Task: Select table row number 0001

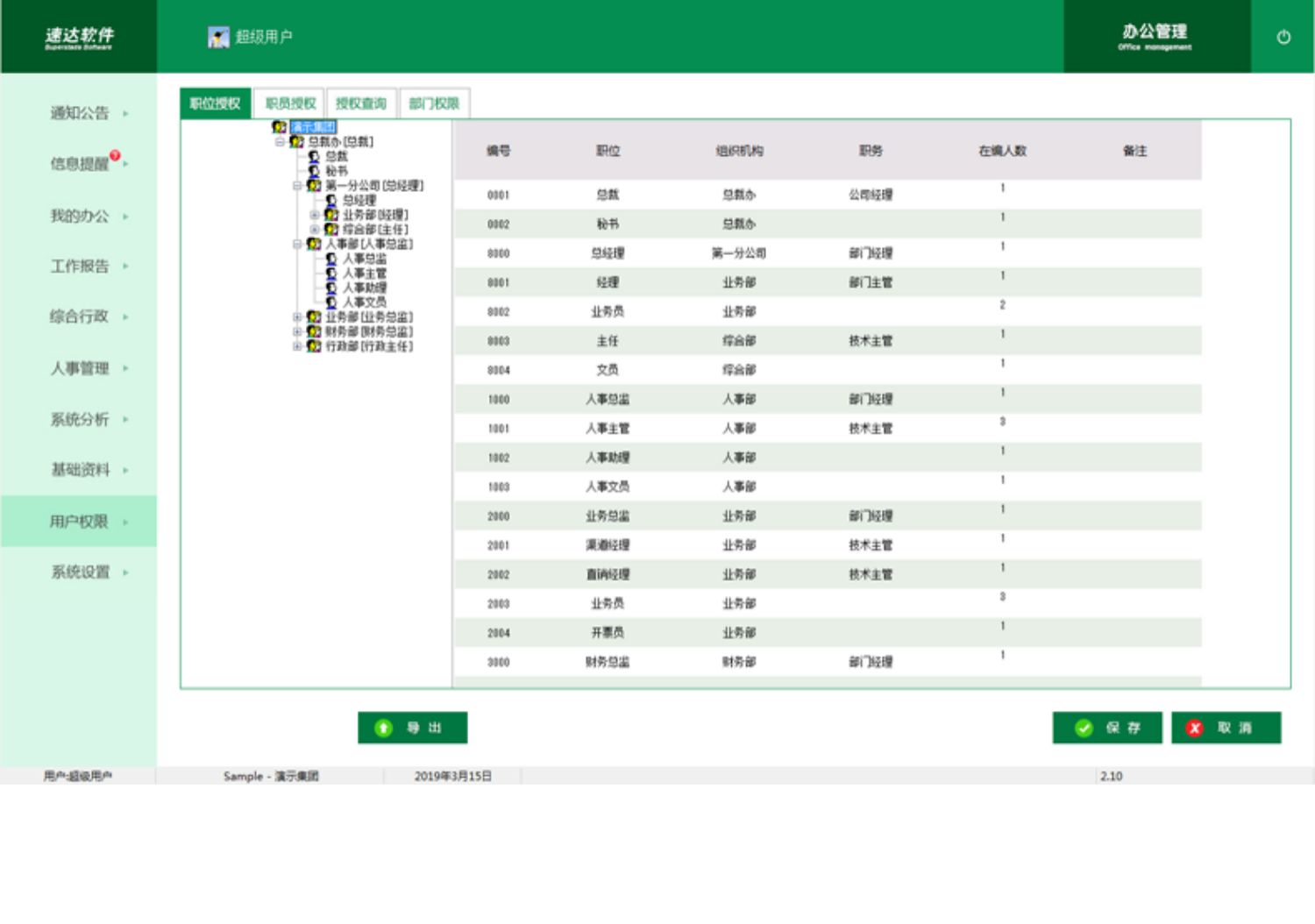Action: (x=827, y=195)
